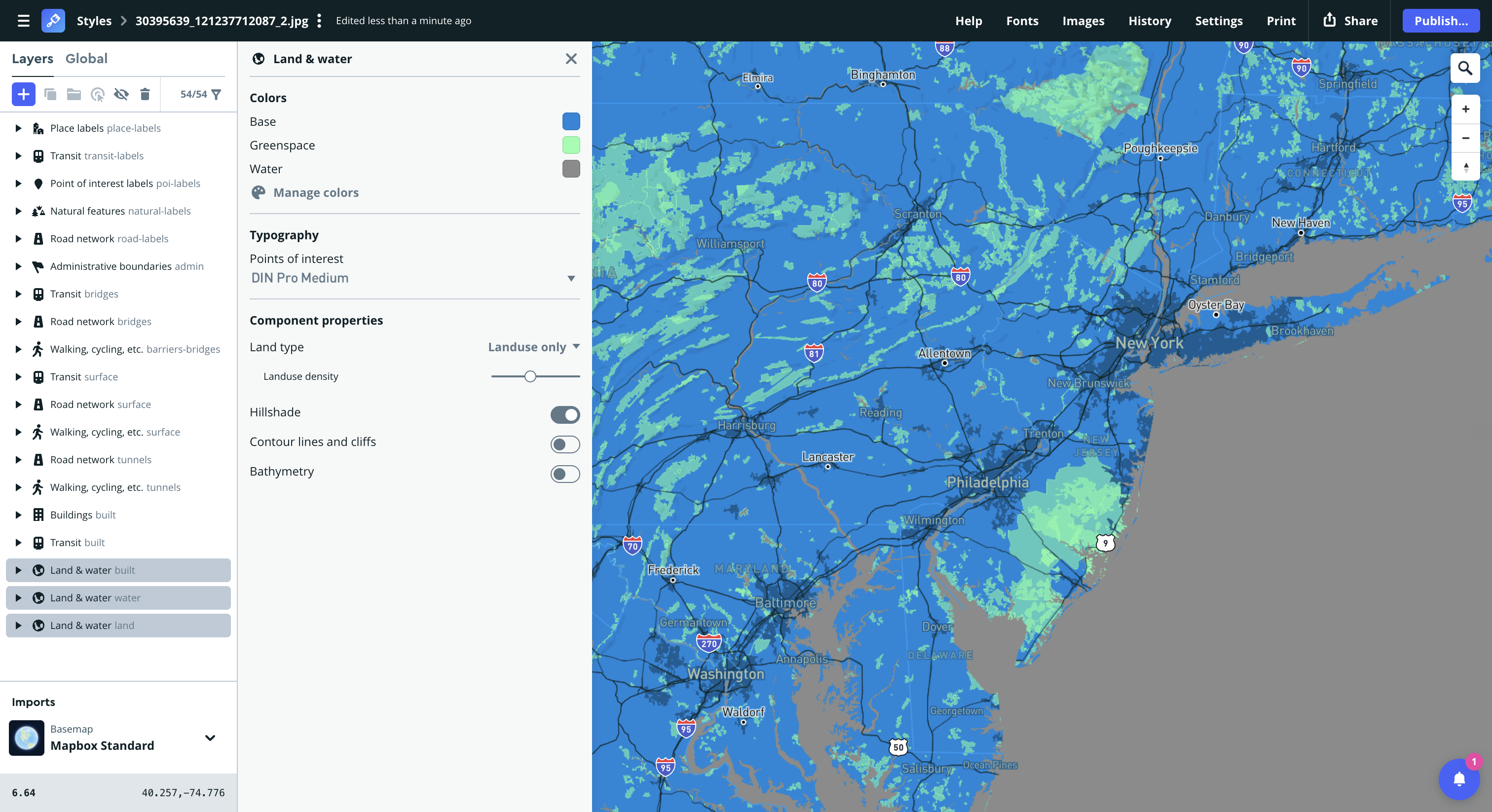The height and width of the screenshot is (812, 1492).
Task: Click the duplicate layers icon
Action: pos(50,94)
